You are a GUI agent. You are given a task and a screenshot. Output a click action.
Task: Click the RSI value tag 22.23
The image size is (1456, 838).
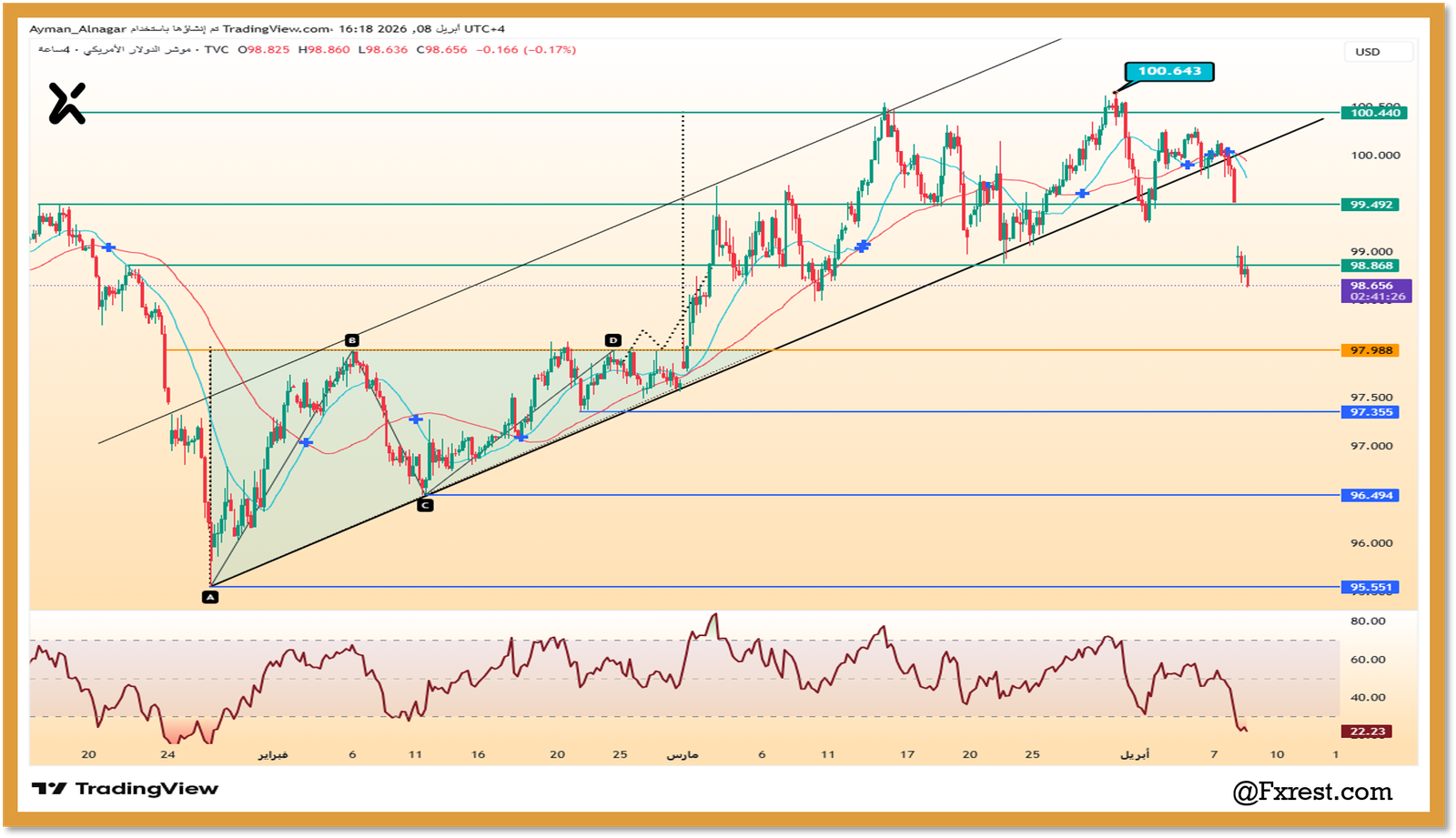[x=1367, y=732]
